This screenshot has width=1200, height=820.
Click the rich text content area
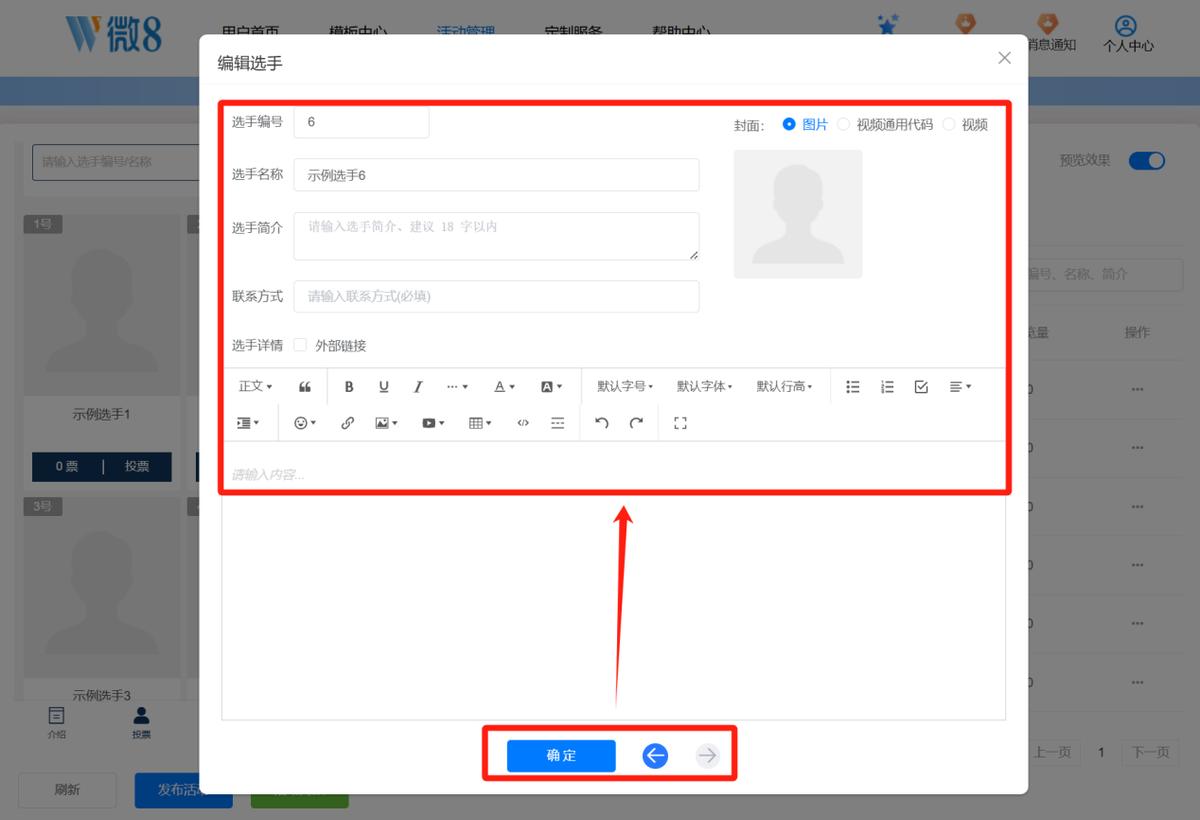click(613, 580)
